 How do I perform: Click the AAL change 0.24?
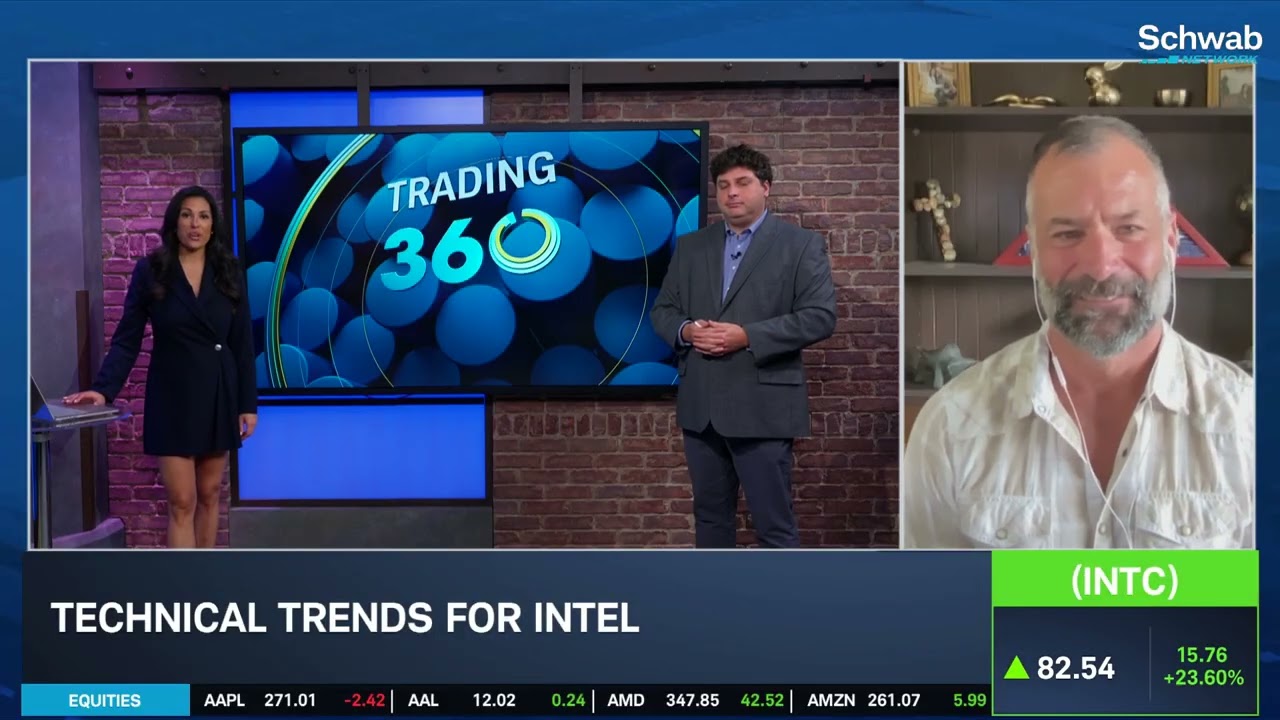point(568,700)
